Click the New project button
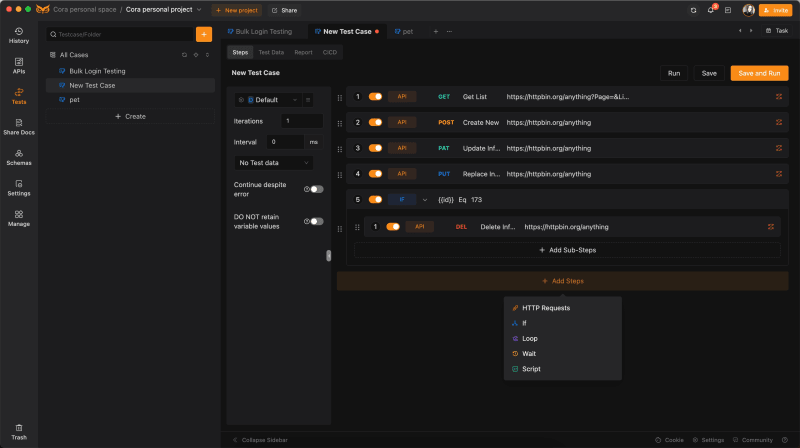The height and width of the screenshot is (448, 800). coord(237,10)
